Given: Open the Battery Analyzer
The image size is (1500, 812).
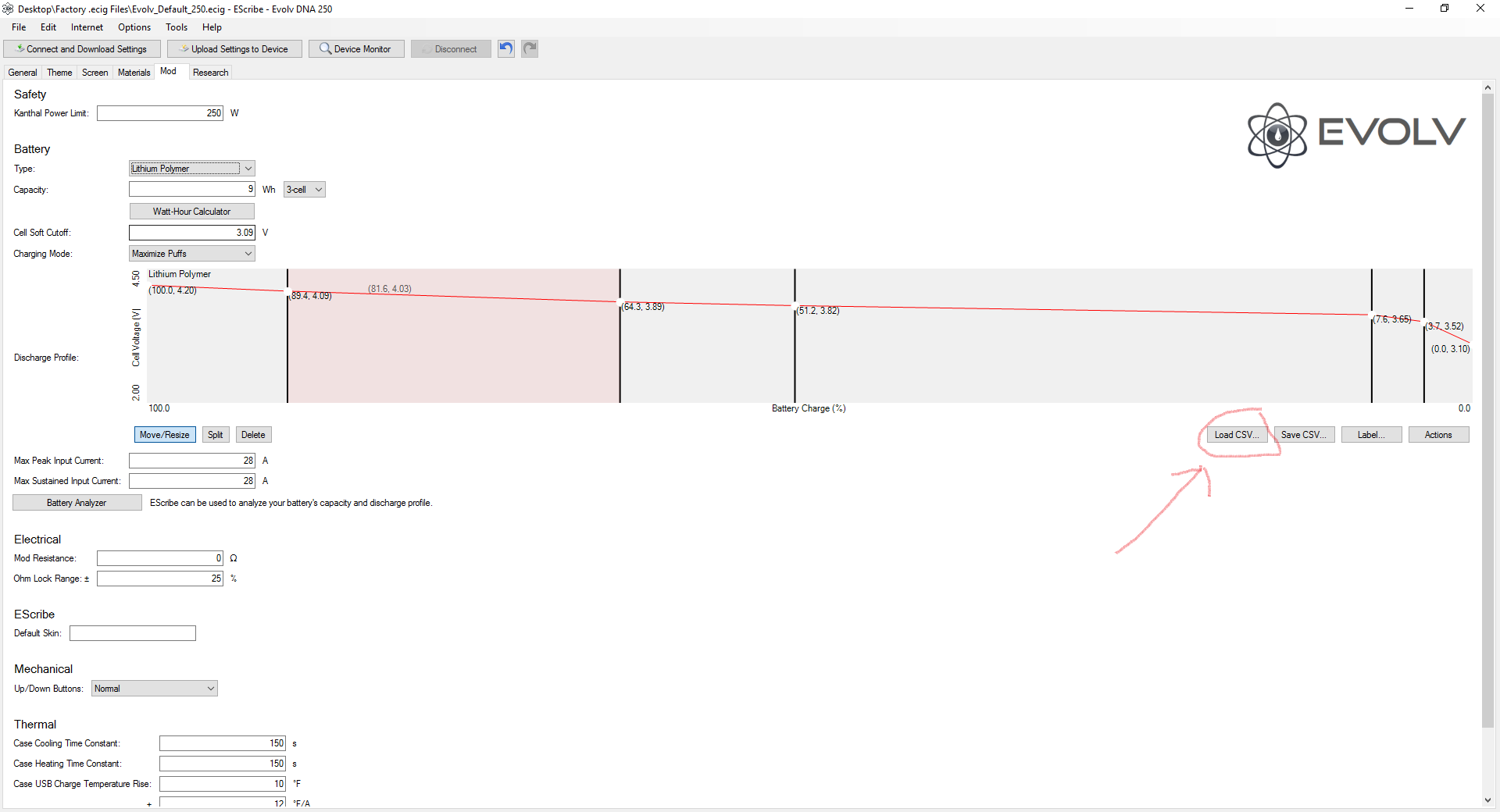Looking at the screenshot, I should (77, 503).
